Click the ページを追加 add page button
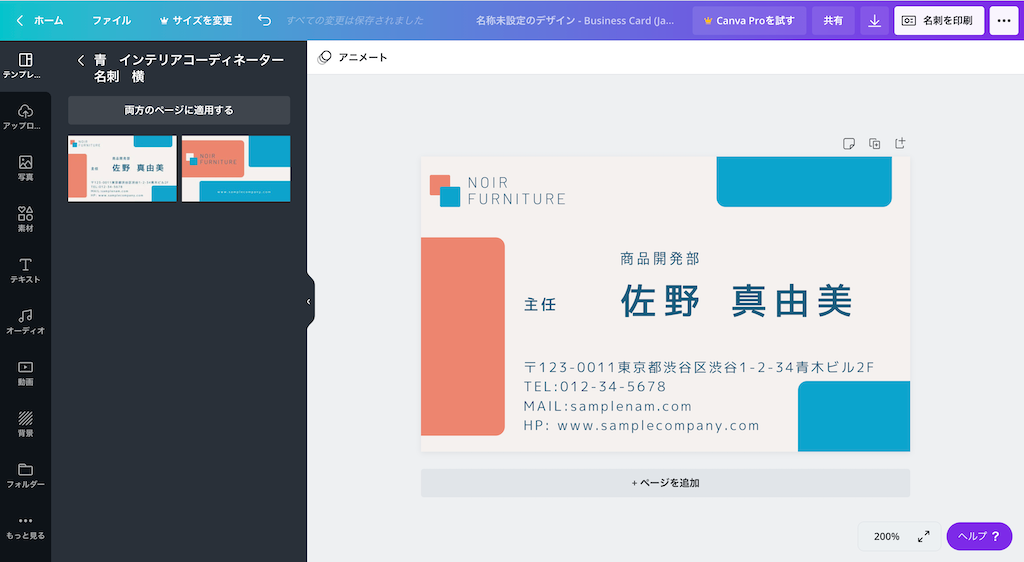Viewport: 1024px width, 562px height. (x=665, y=483)
